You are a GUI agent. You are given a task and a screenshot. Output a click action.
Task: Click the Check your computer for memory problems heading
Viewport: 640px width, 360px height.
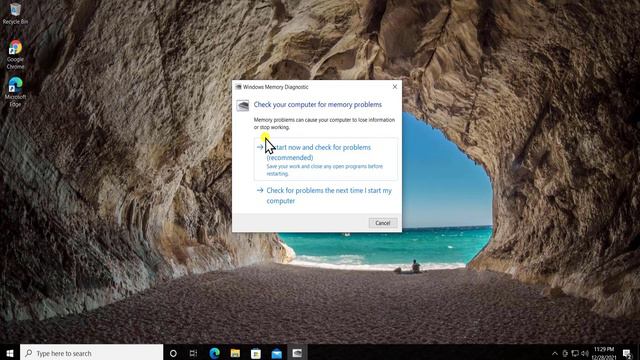point(318,104)
